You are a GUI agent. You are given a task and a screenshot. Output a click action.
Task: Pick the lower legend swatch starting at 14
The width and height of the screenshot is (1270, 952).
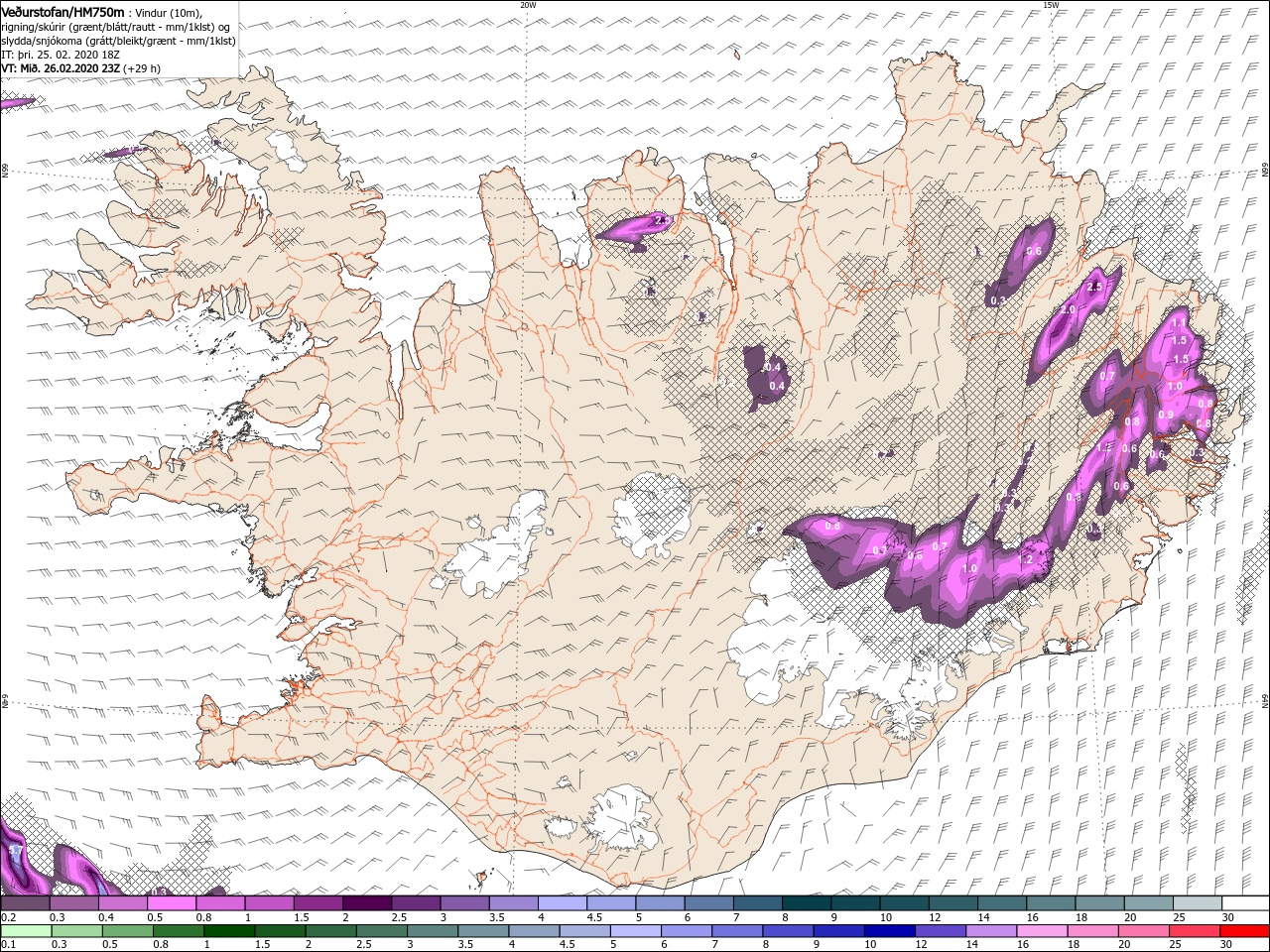tap(991, 931)
